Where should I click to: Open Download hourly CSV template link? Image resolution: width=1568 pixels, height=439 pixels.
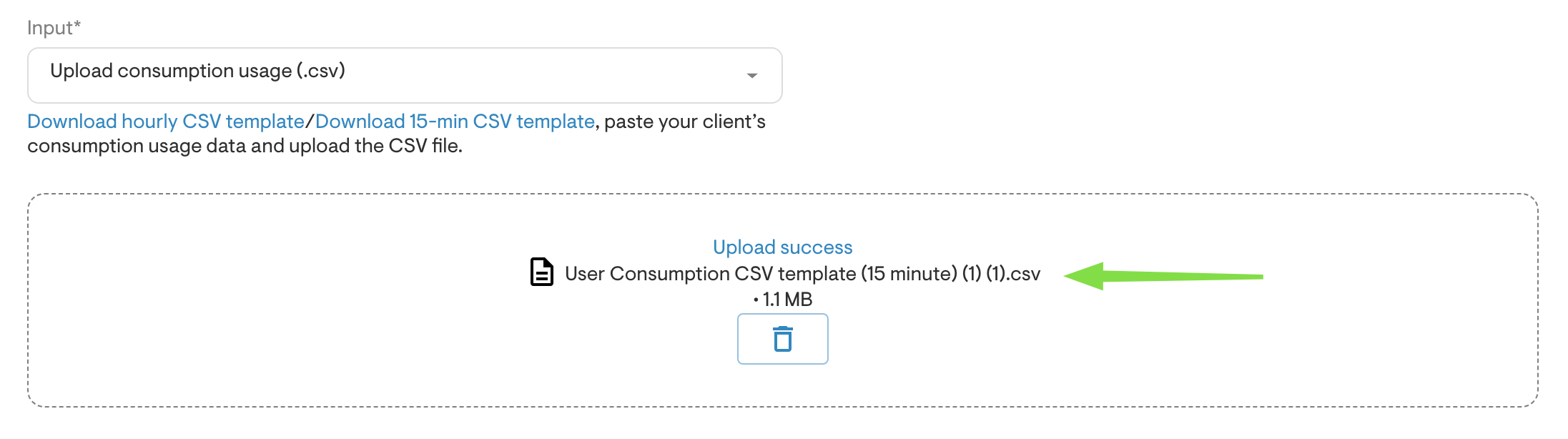click(165, 121)
